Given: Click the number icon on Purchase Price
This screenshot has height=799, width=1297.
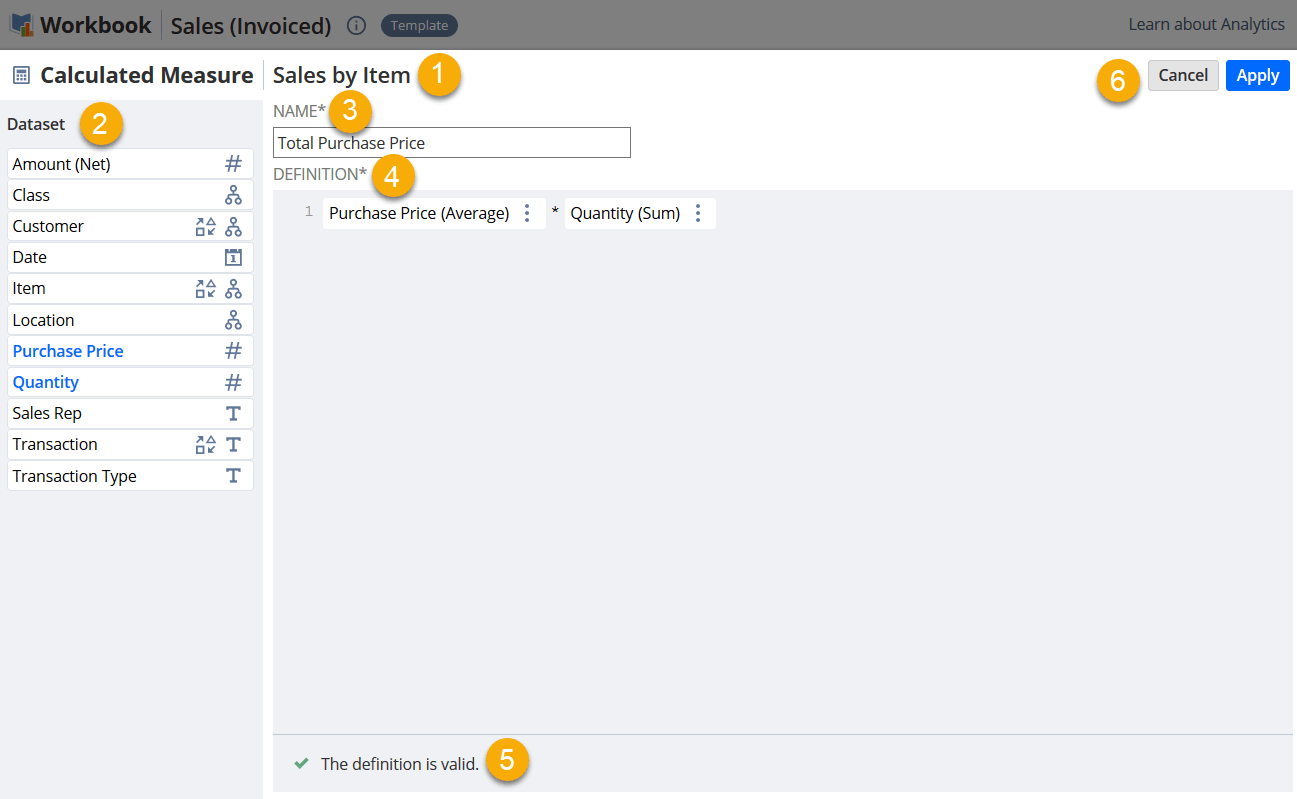Looking at the screenshot, I should [233, 351].
